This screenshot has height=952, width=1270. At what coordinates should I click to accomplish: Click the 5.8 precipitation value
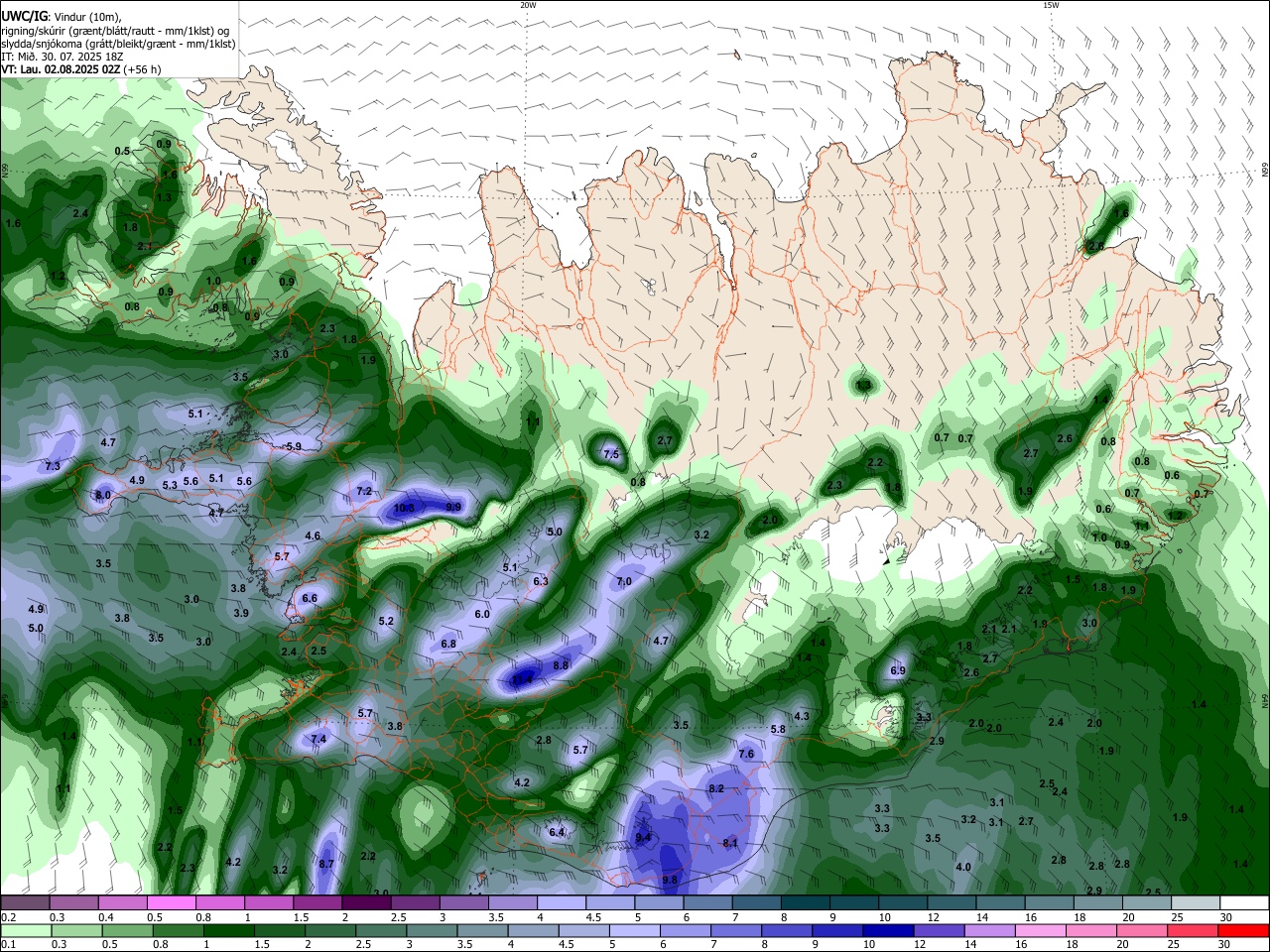(778, 730)
